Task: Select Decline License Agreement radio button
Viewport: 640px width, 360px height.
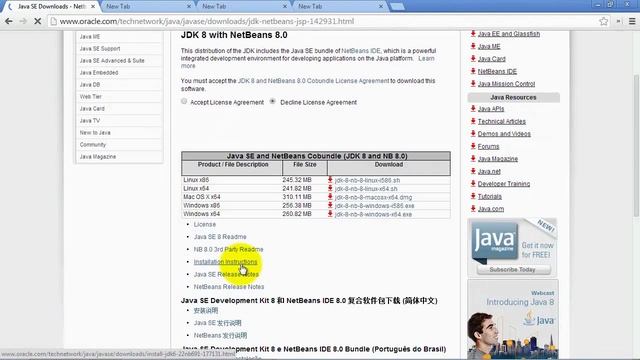Action: point(273,101)
